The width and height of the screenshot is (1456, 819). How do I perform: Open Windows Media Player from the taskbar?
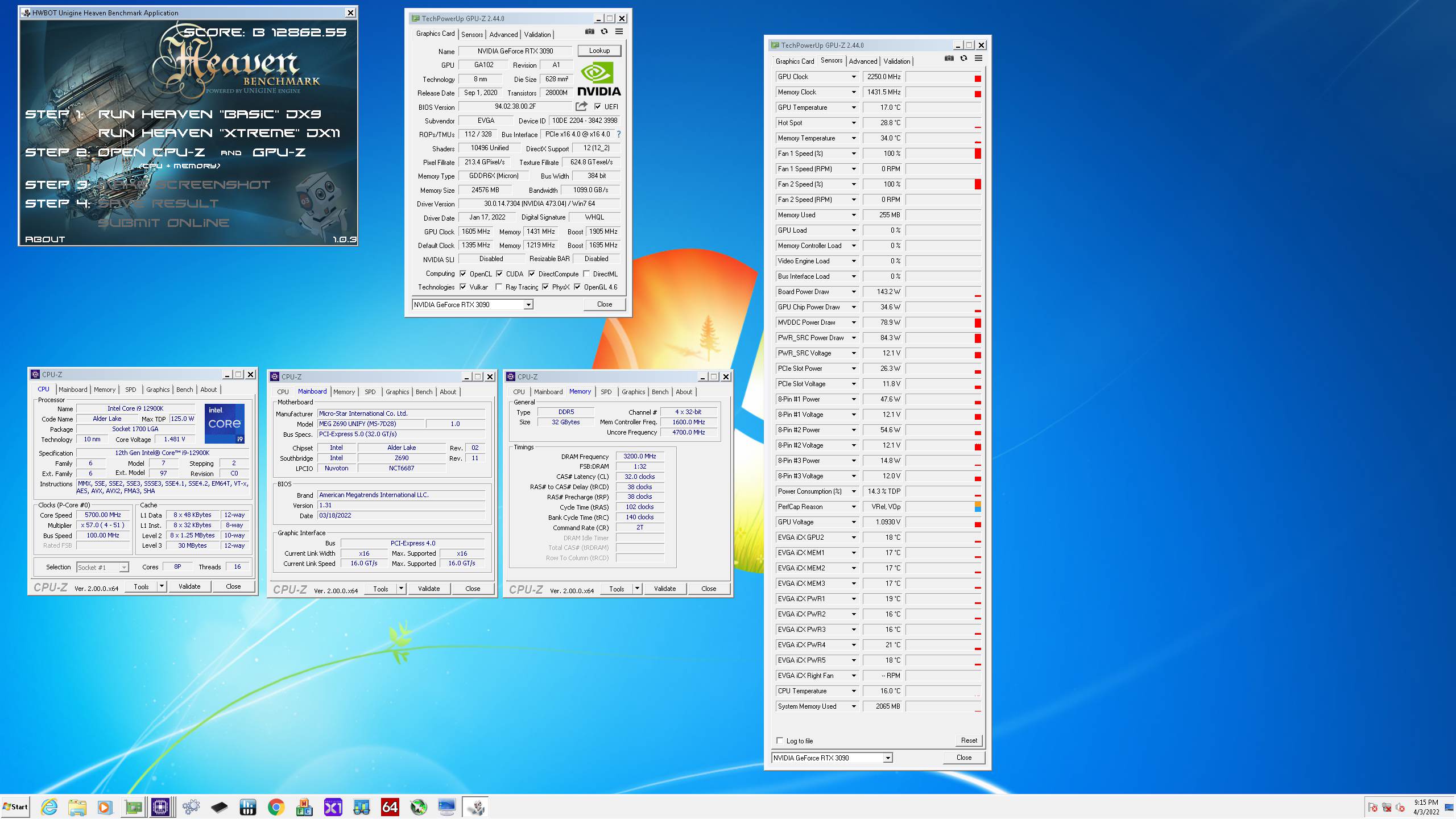[x=105, y=807]
